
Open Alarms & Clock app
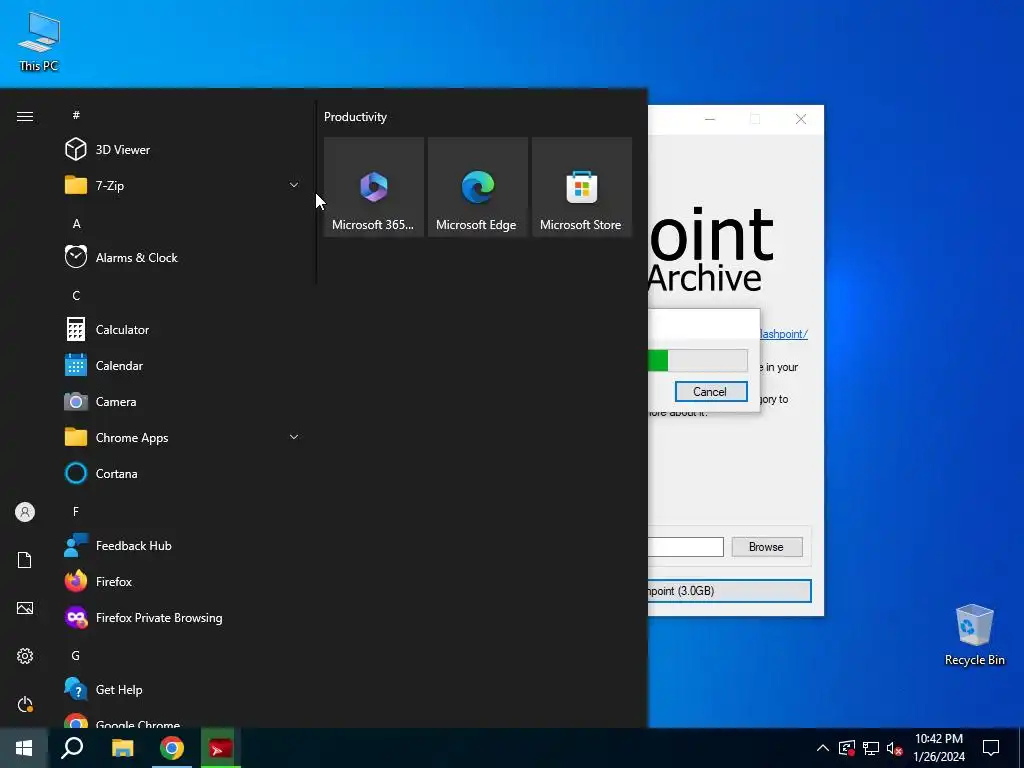tap(183, 257)
